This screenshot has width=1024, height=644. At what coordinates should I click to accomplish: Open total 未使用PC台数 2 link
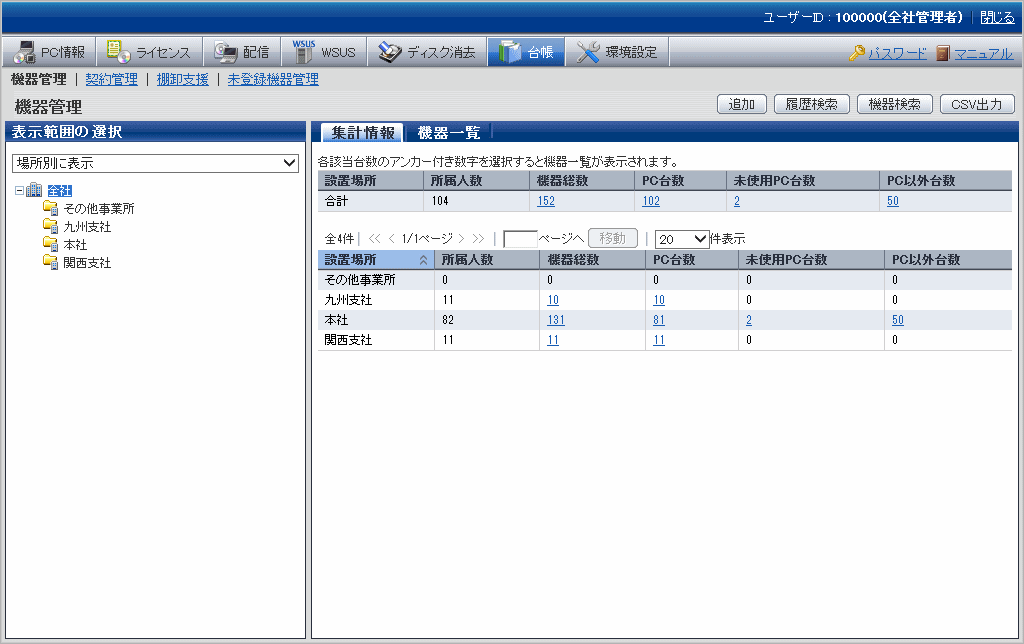(737, 201)
